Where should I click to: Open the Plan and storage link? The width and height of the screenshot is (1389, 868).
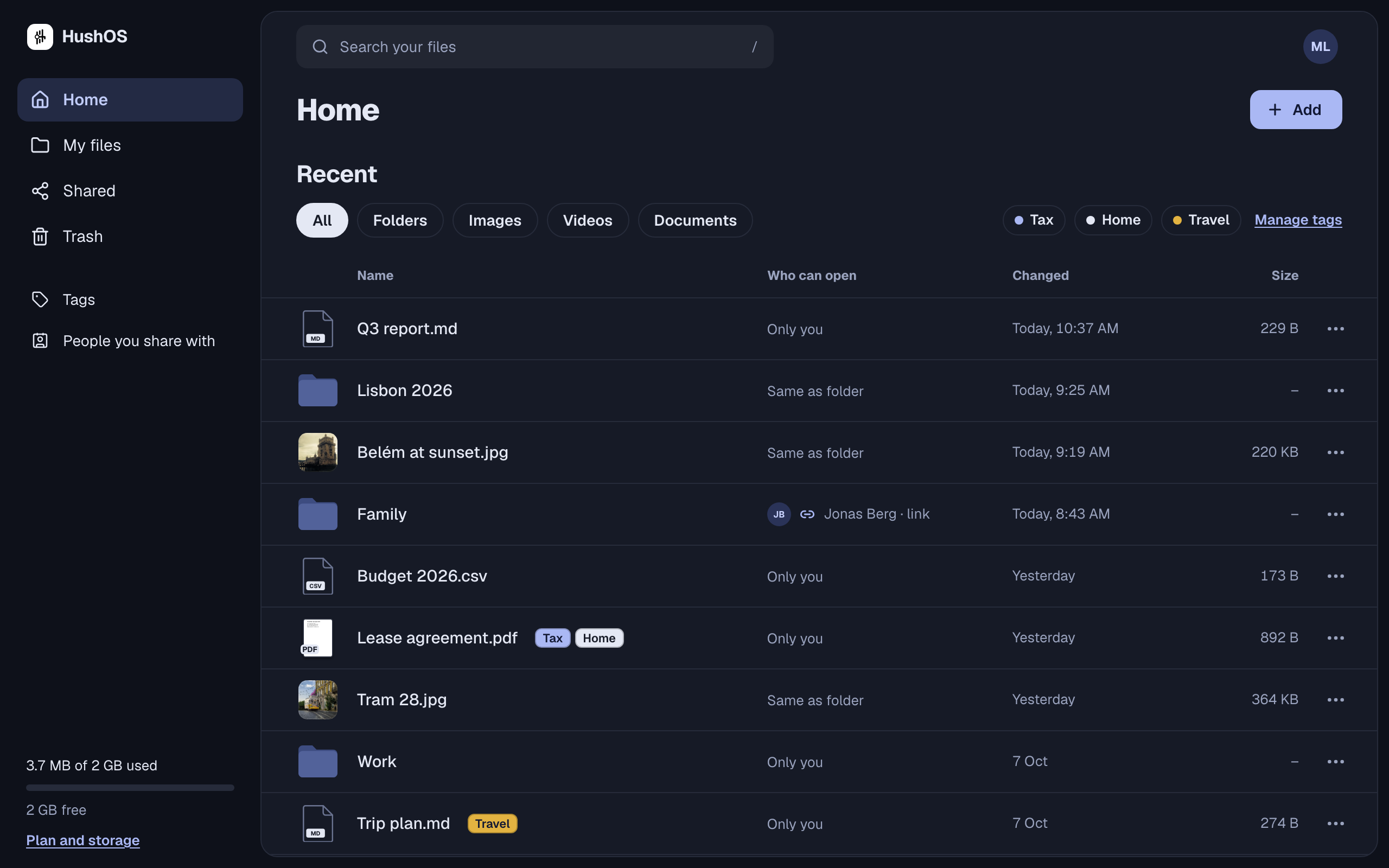click(x=82, y=840)
